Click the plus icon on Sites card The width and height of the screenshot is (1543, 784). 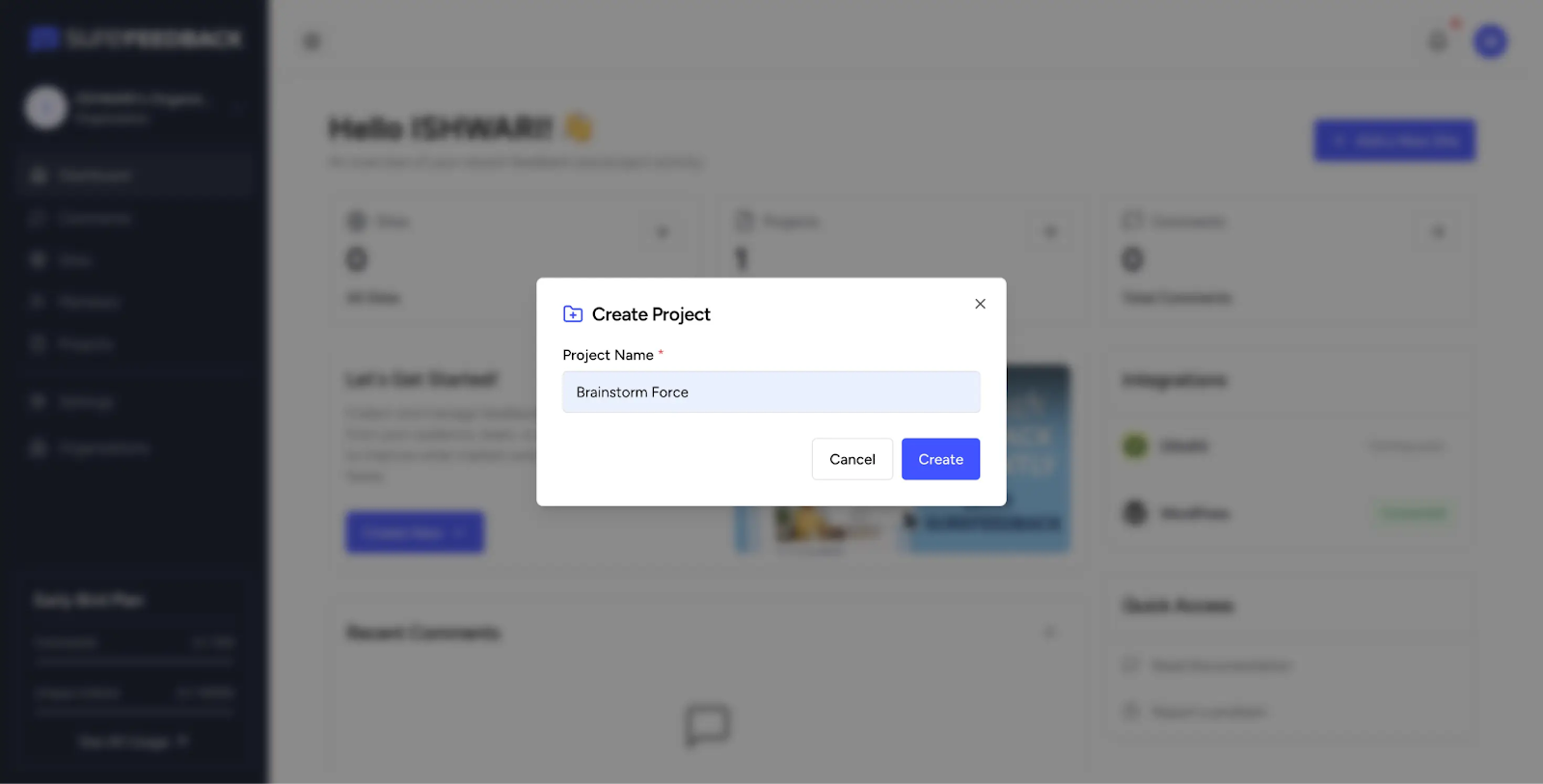point(663,232)
